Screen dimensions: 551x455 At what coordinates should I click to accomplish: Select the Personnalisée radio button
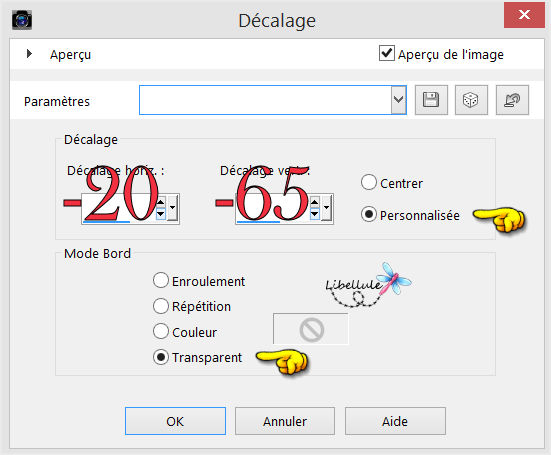coord(369,214)
